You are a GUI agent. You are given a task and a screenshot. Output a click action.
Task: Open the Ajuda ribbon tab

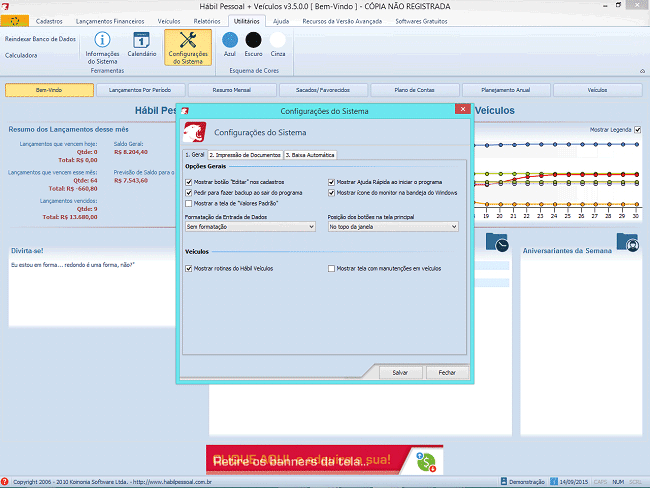tap(281, 21)
